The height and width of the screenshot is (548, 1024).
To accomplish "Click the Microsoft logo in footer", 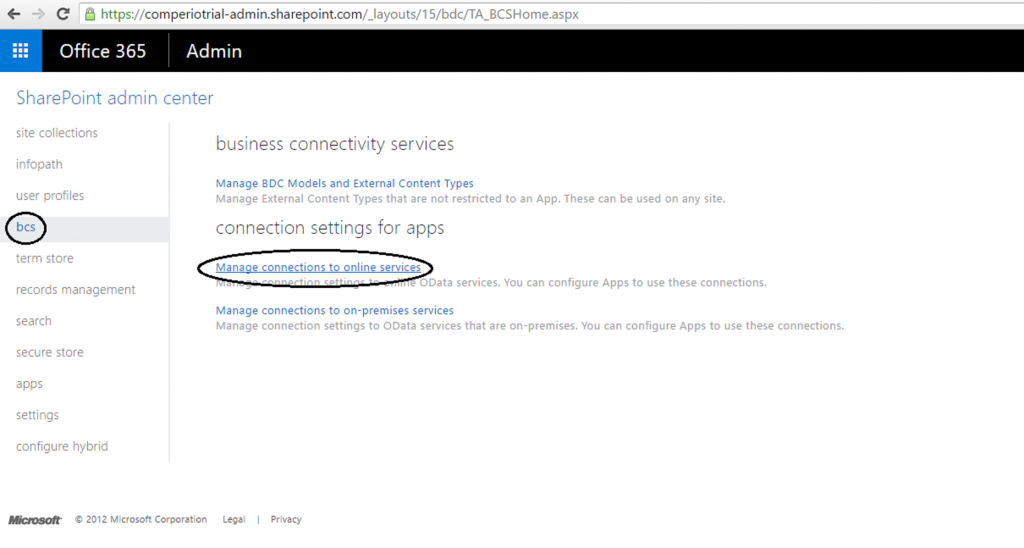I will pos(35,520).
